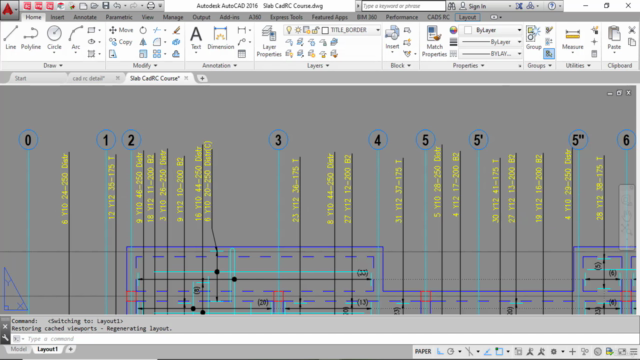Click the keyword search box

pos(403,6)
